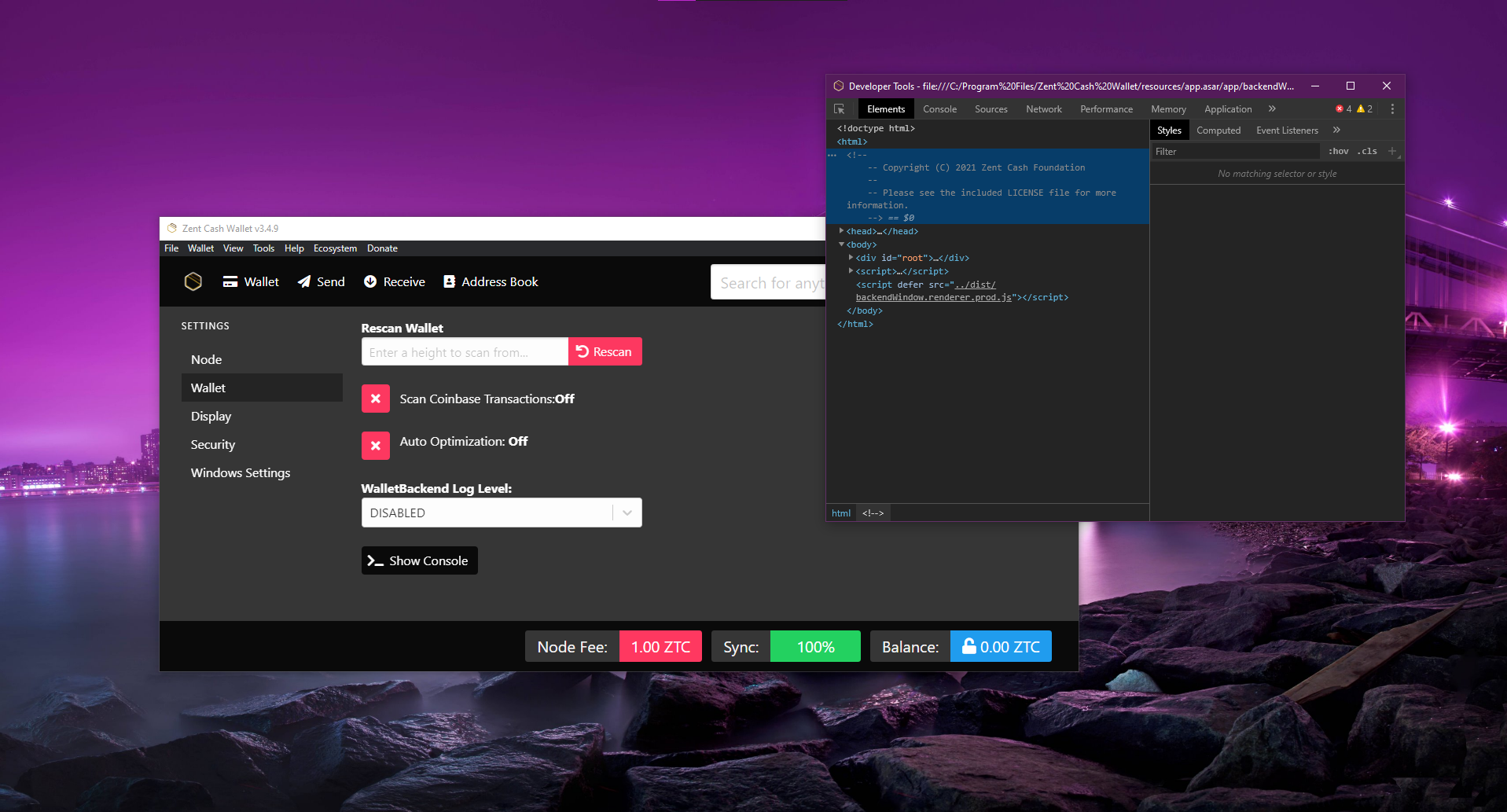Select Windows Settings section
1507x812 pixels.
(262, 472)
